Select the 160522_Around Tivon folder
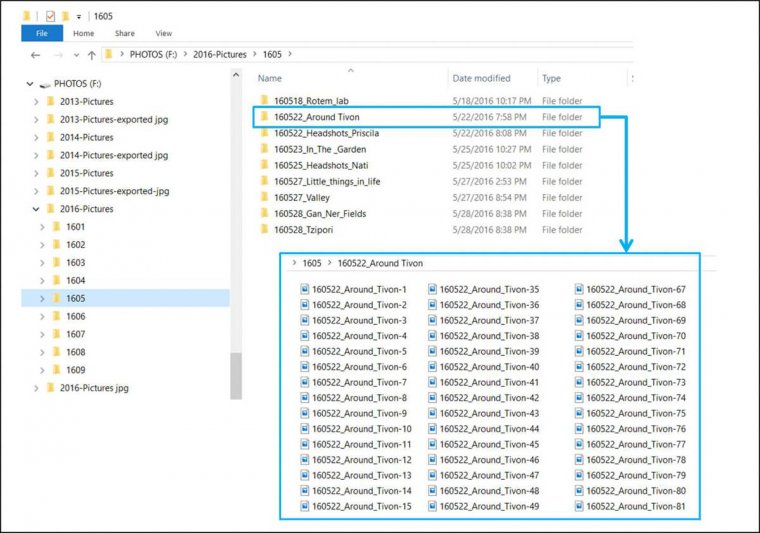Viewport: 760px width, 533px height. tap(427, 117)
